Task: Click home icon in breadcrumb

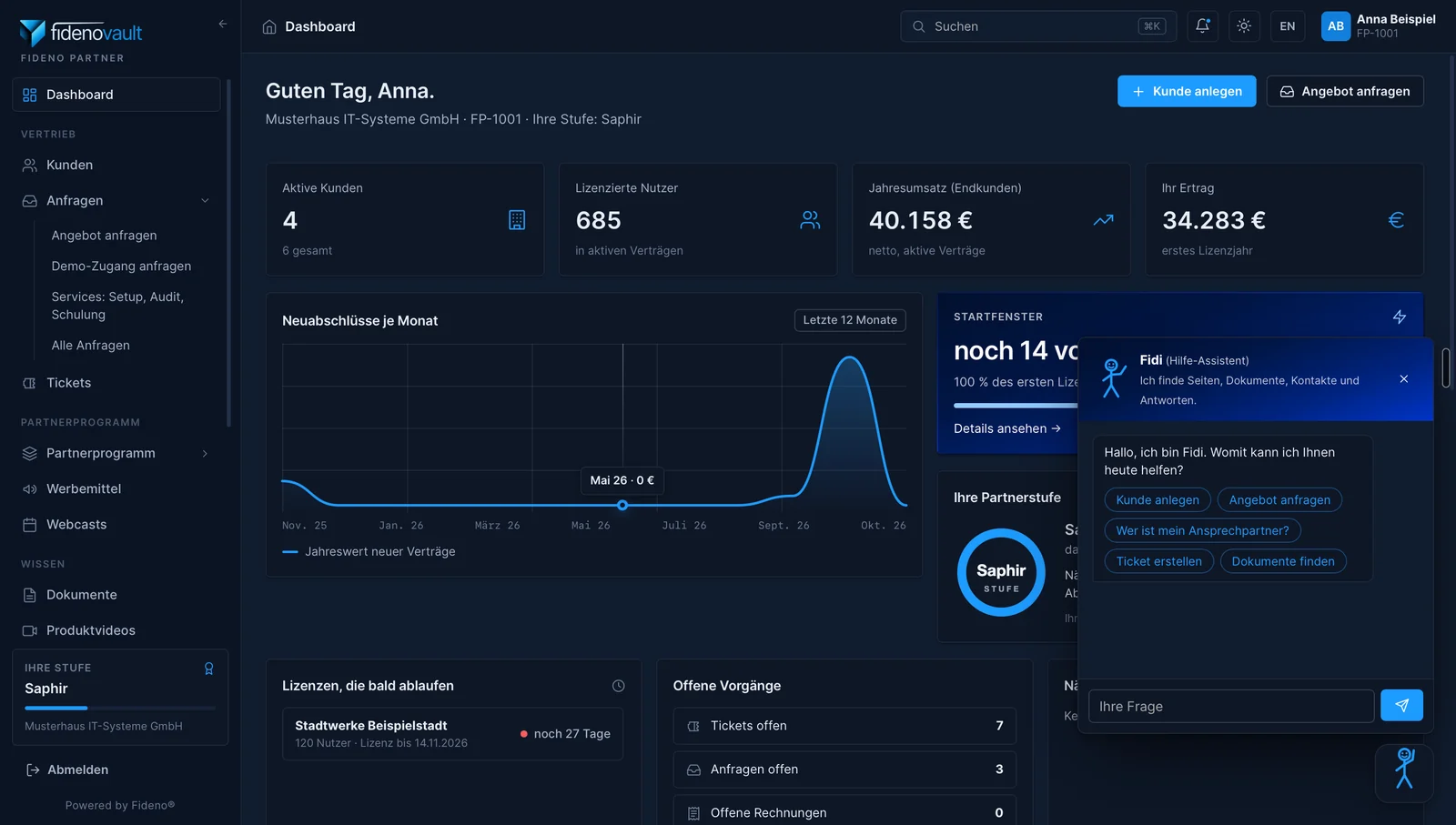Action: pyautogui.click(x=269, y=26)
